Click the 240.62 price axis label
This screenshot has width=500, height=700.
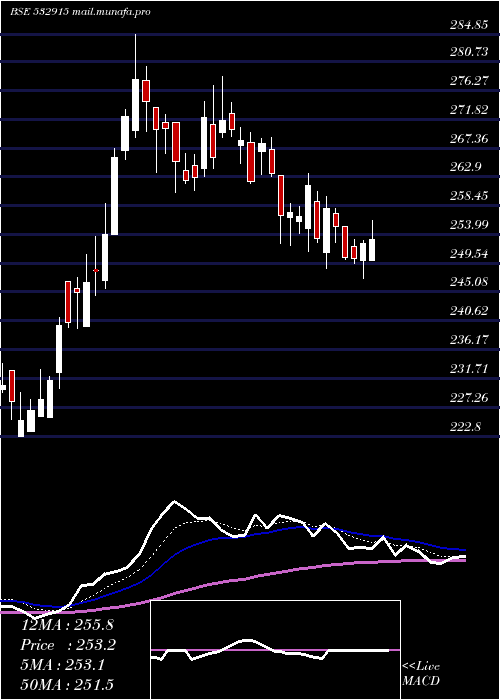pos(469,311)
